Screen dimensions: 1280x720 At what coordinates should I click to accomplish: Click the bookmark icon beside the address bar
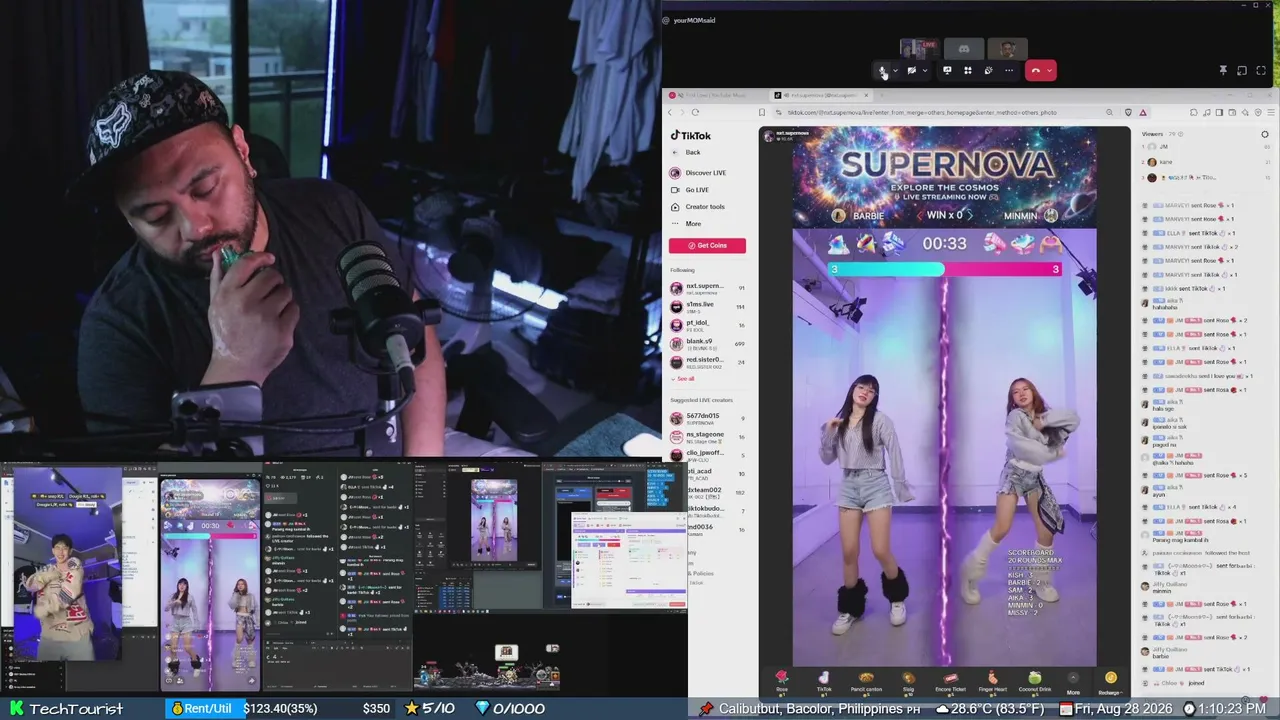point(762,112)
